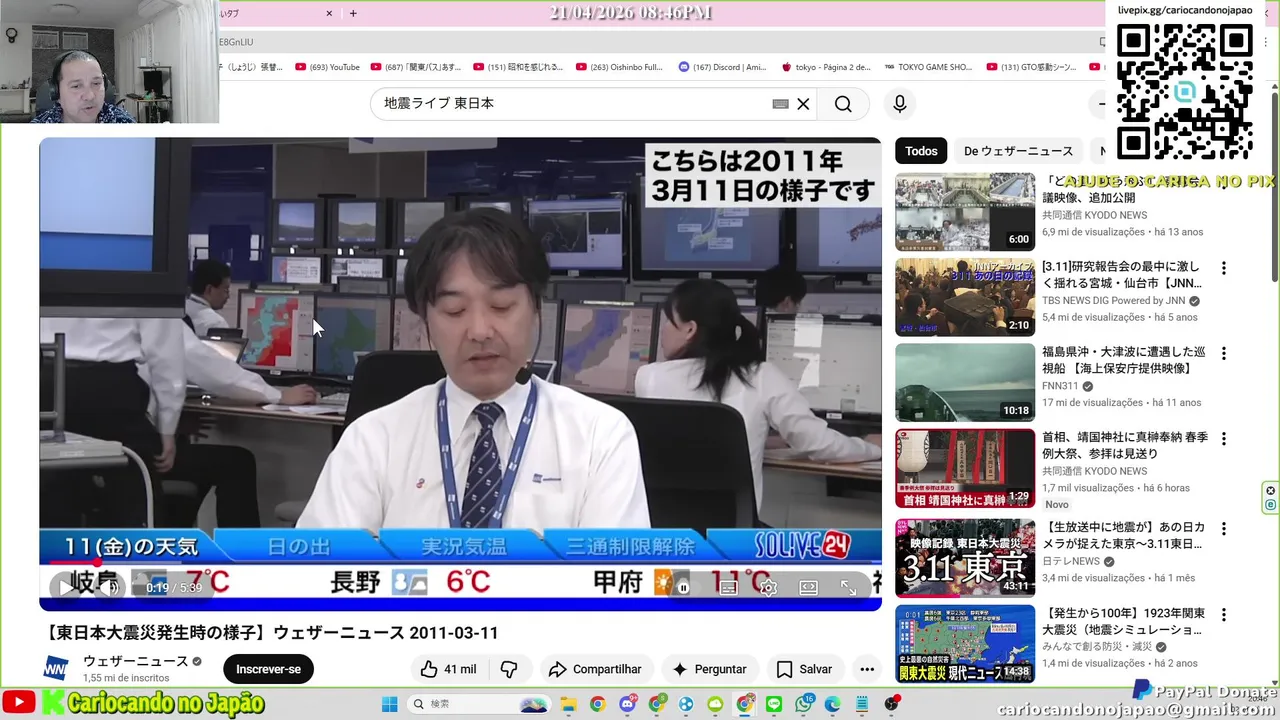Open options menu for 1923年関東大震災 video

tap(1223, 613)
